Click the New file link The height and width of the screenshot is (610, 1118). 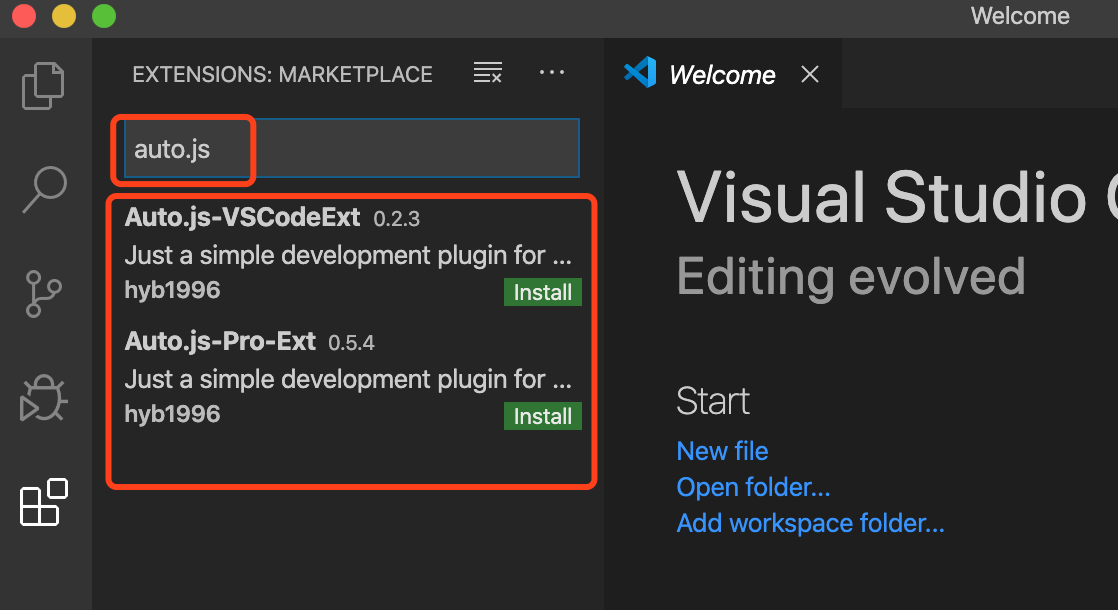[x=722, y=451]
